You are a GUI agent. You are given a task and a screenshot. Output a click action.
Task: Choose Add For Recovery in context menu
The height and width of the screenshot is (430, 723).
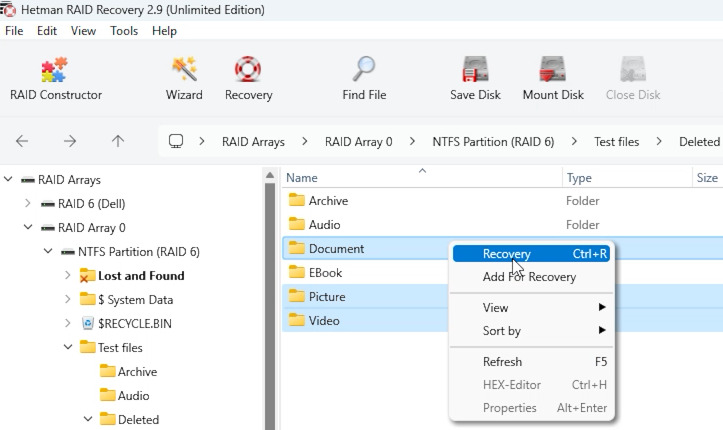(531, 277)
